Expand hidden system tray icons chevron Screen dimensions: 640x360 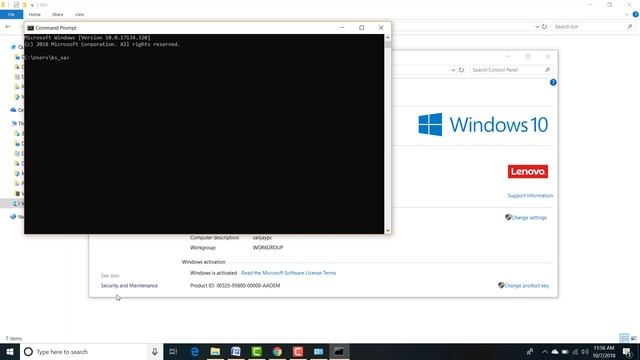pos(544,351)
